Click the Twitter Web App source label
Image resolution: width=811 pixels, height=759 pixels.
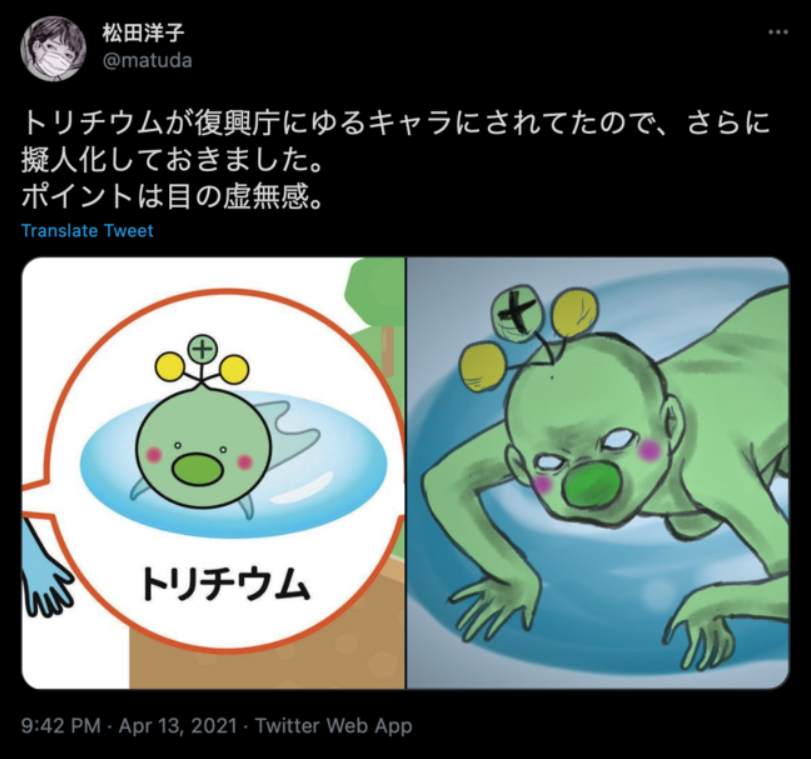pos(334,725)
